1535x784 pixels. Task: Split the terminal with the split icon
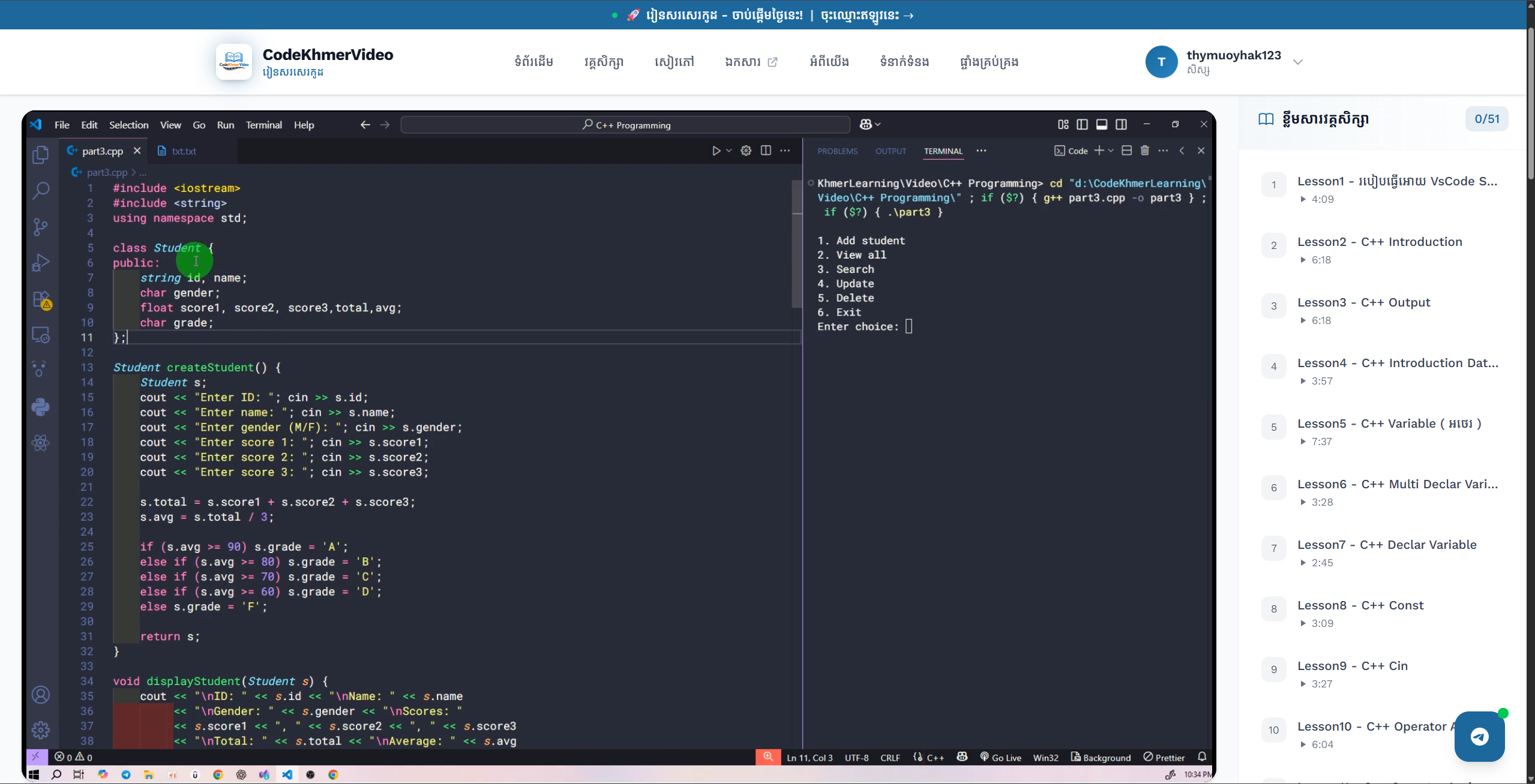point(1126,151)
